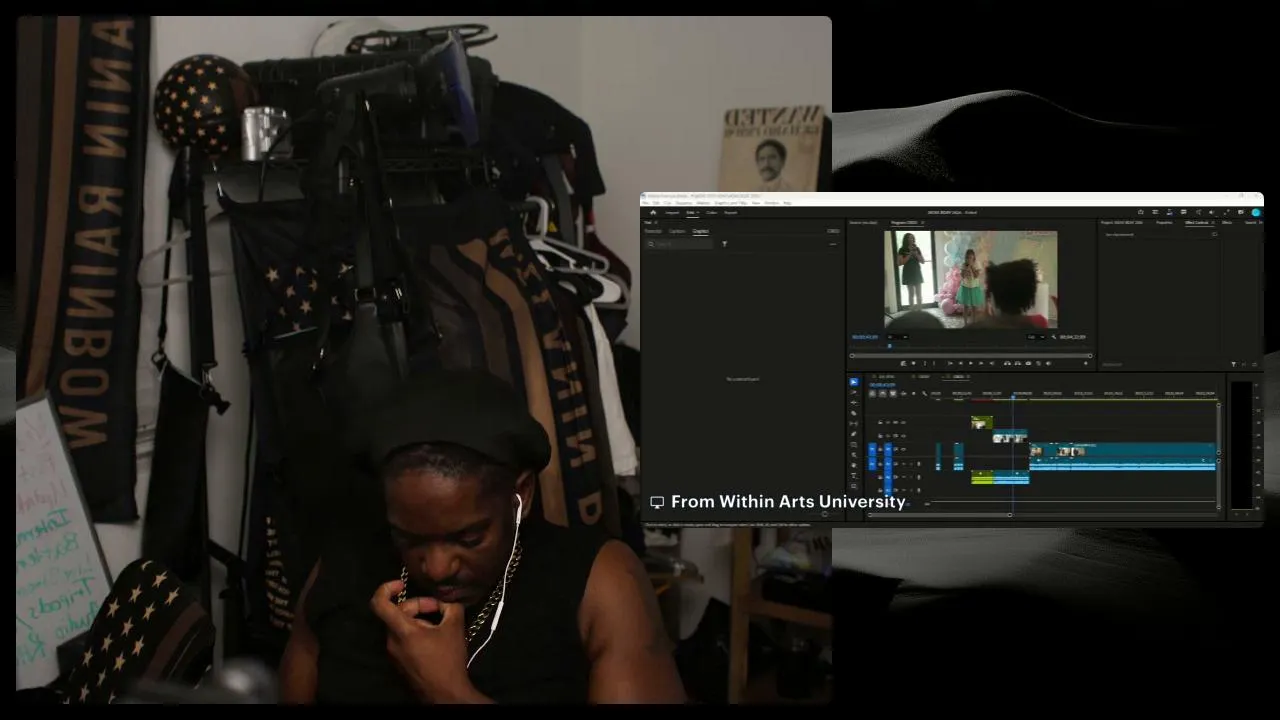Select the Slip tool

pyautogui.click(x=853, y=423)
